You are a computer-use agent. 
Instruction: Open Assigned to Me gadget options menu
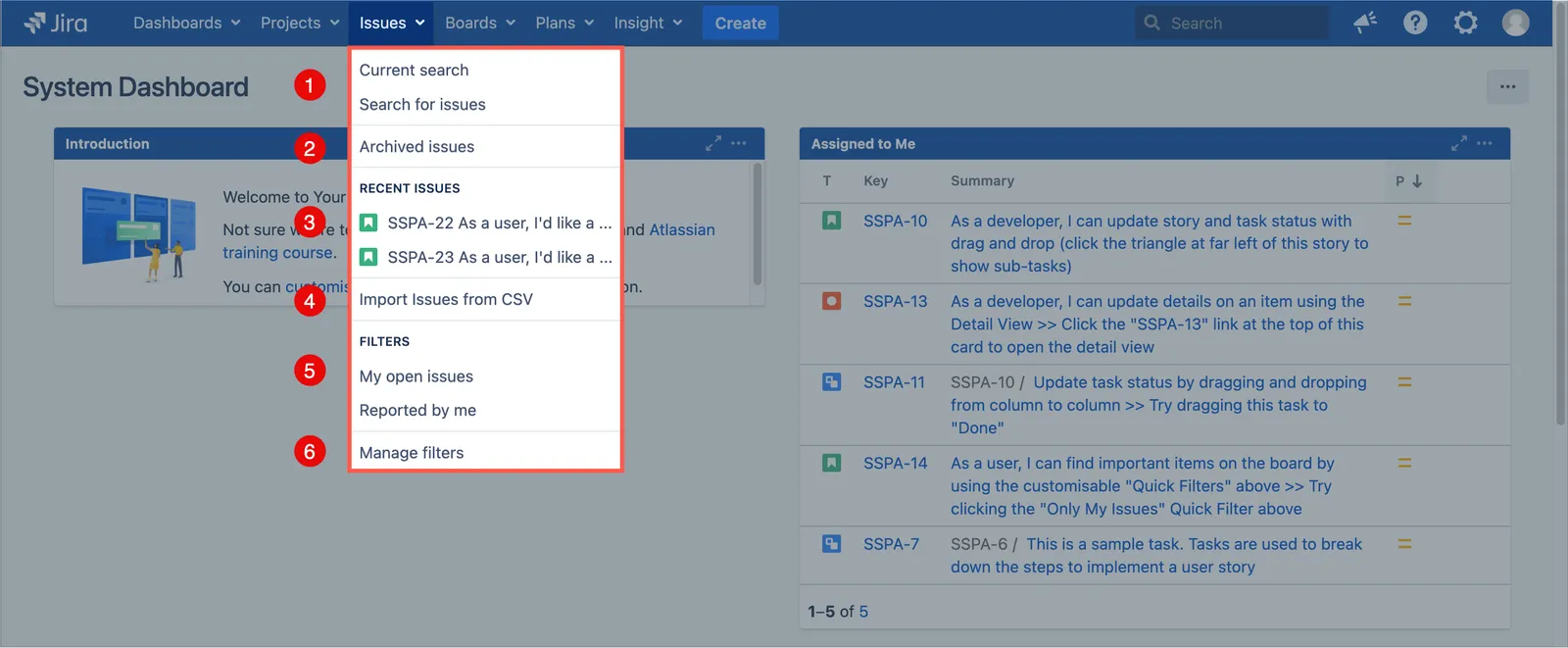click(x=1485, y=143)
